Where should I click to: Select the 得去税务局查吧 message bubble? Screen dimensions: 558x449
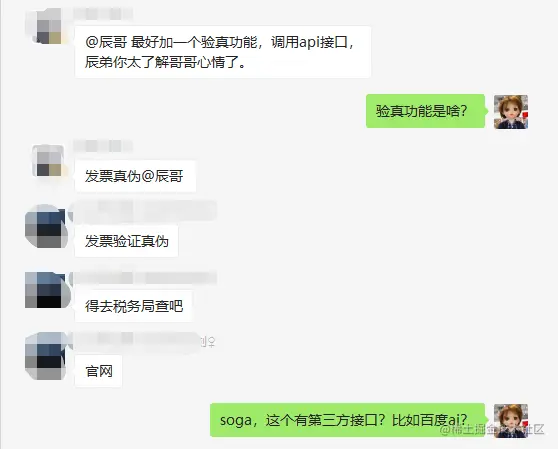[133, 306]
